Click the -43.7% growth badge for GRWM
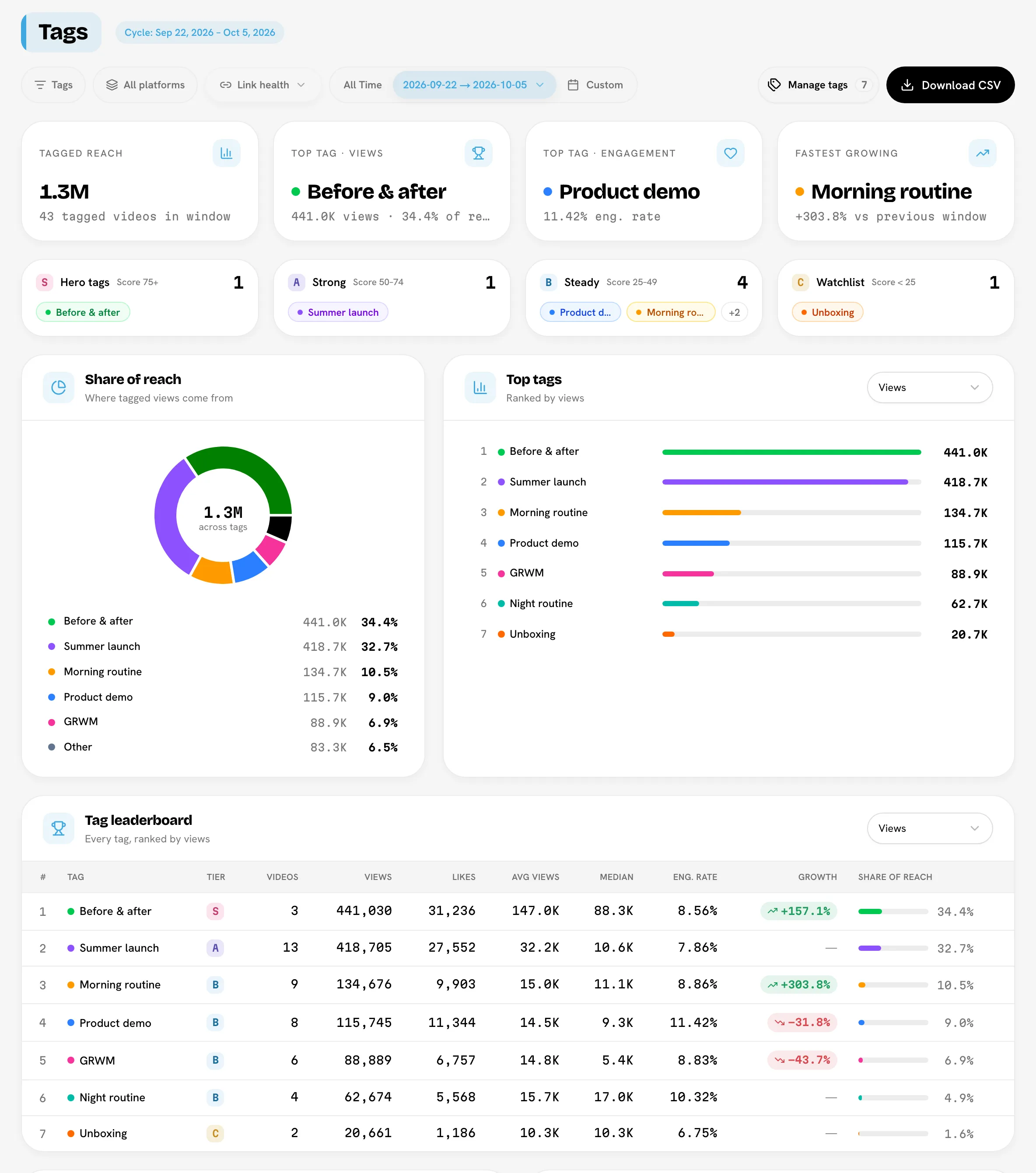 point(802,1060)
